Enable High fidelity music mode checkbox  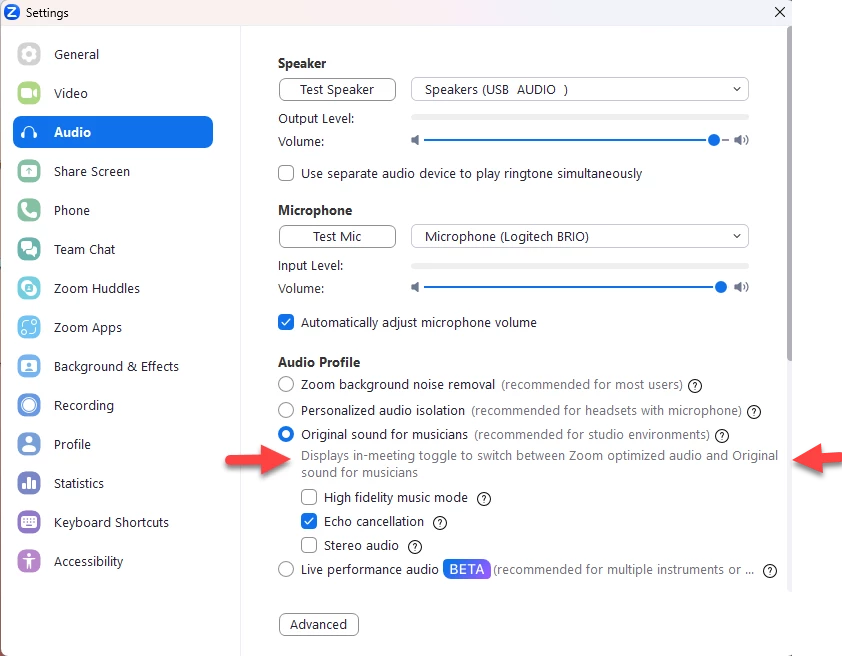point(309,497)
